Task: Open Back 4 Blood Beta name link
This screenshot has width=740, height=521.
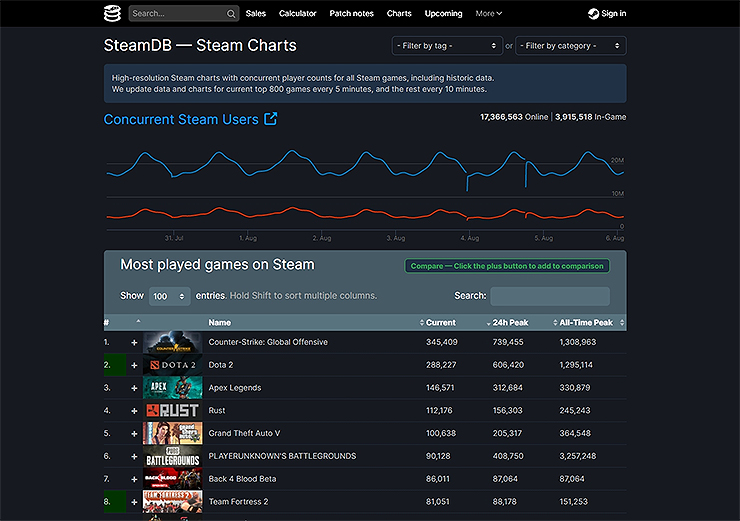Action: (x=243, y=479)
